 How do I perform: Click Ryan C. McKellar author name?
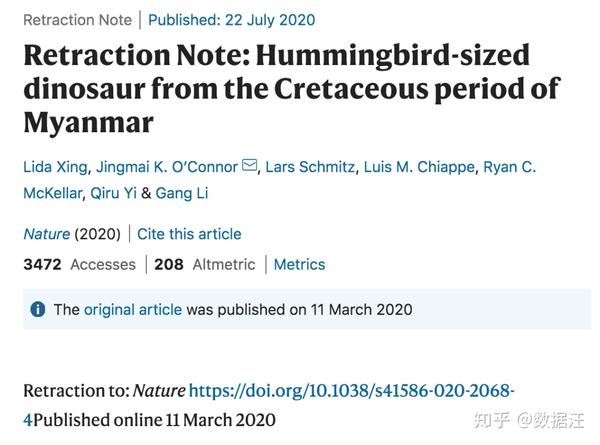click(x=280, y=180)
